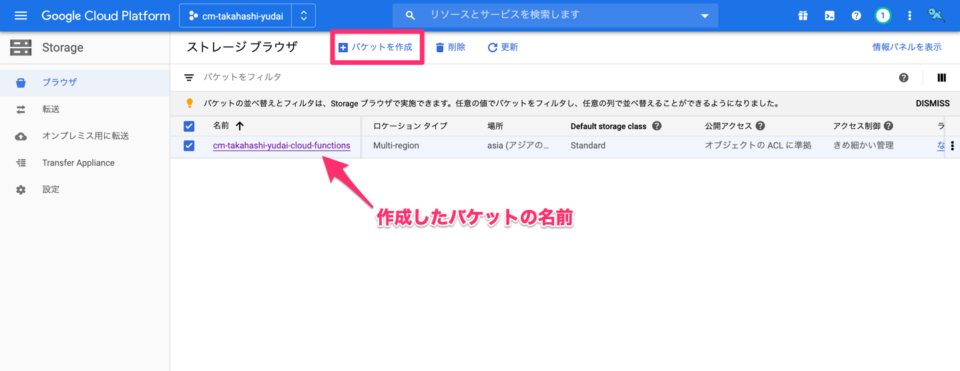Activate Cloud Shell terminal icon
The width and height of the screenshot is (960, 371).
point(829,16)
